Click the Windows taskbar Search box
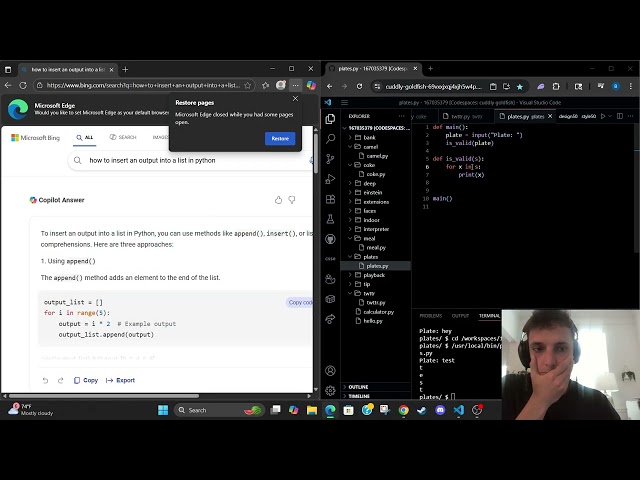Screen dimensions: 640x480 coord(219,410)
